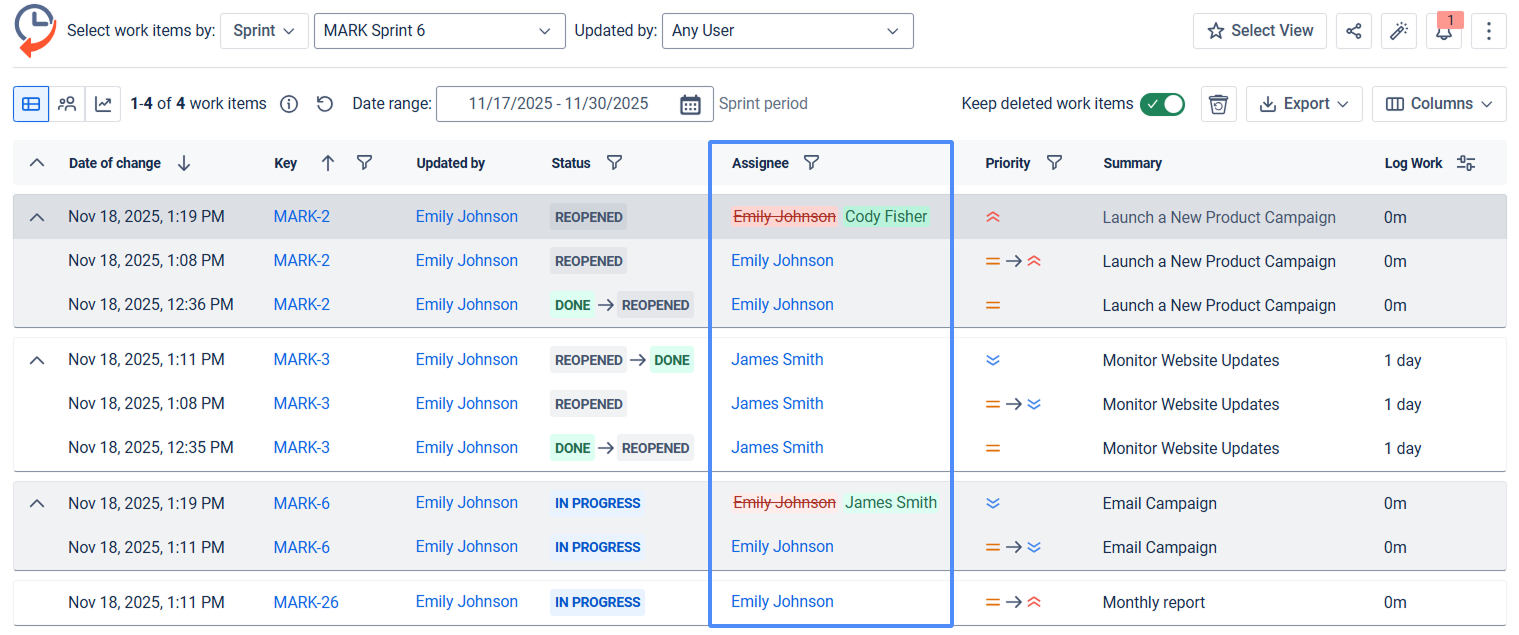Open the MARK Sprint 6 dropdown
The width and height of the screenshot is (1519, 635).
[x=439, y=31]
